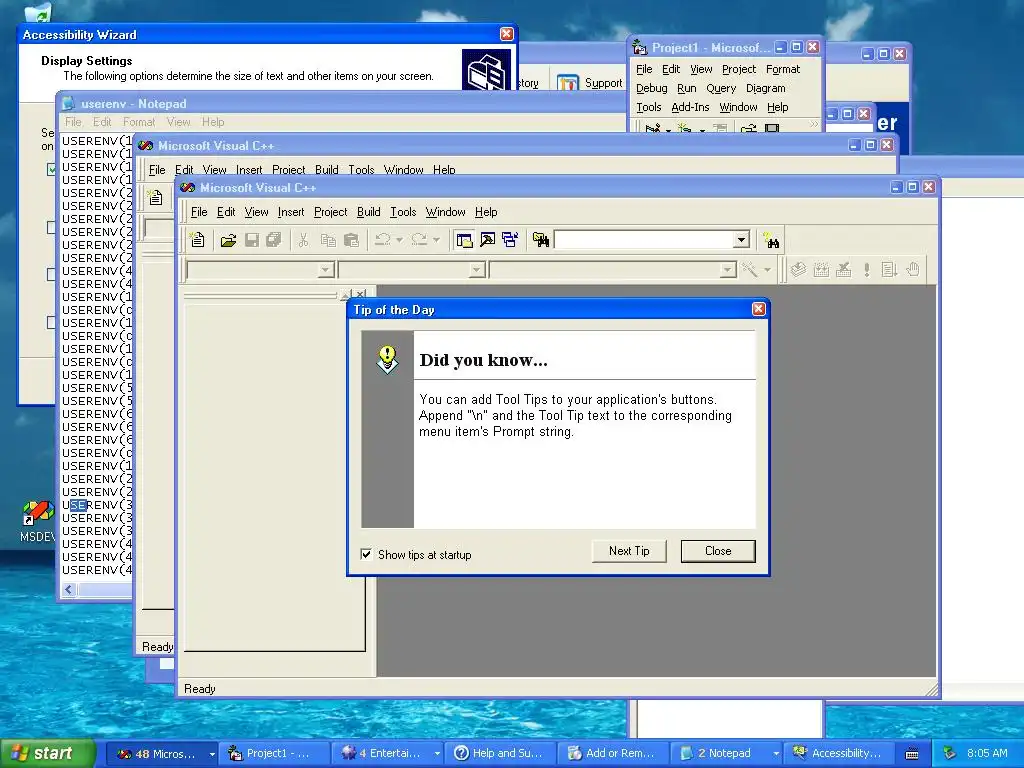Open the Debug menu in Project1 window

[652, 88]
